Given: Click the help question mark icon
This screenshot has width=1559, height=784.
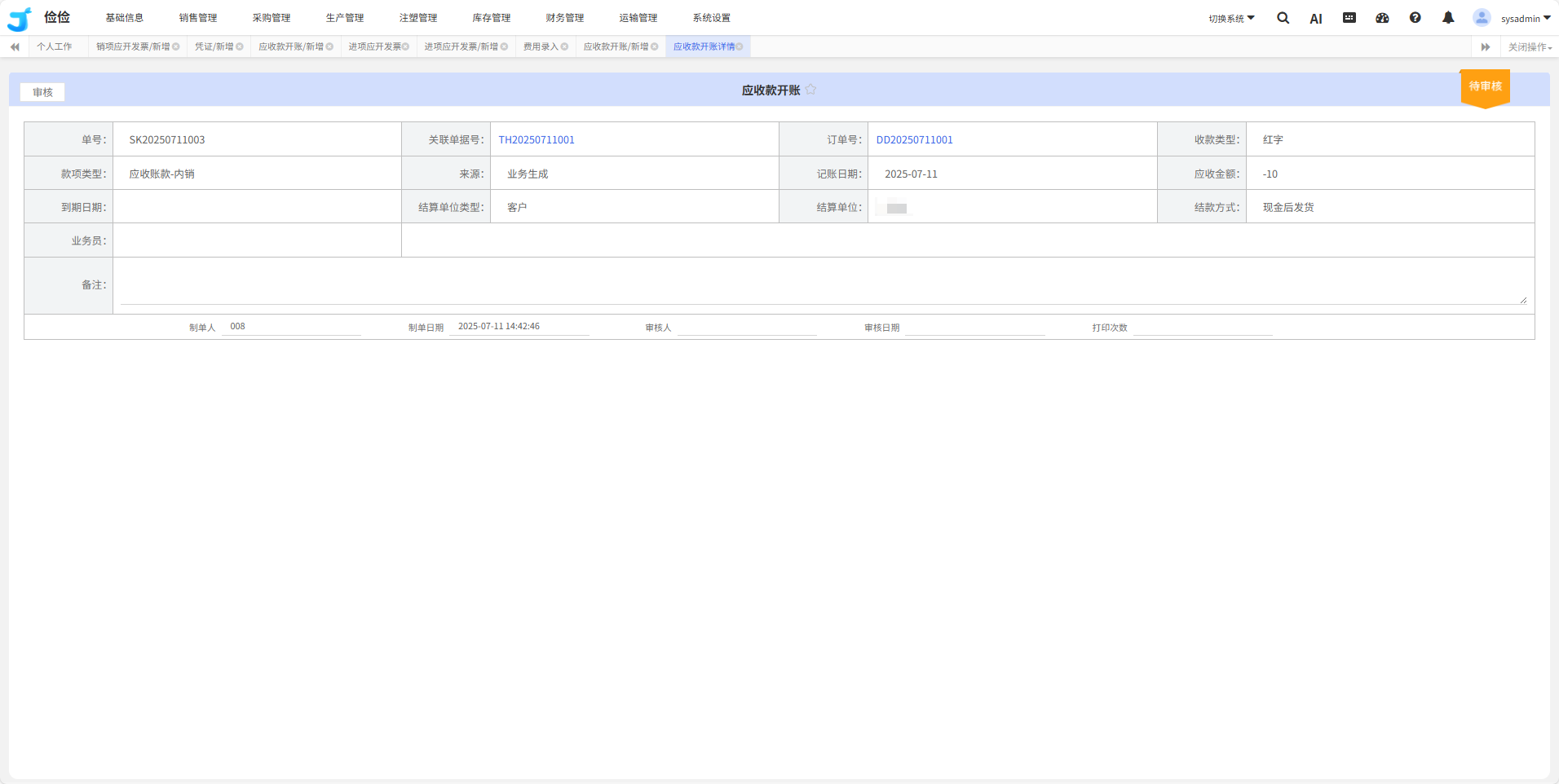Looking at the screenshot, I should pyautogui.click(x=1415, y=18).
